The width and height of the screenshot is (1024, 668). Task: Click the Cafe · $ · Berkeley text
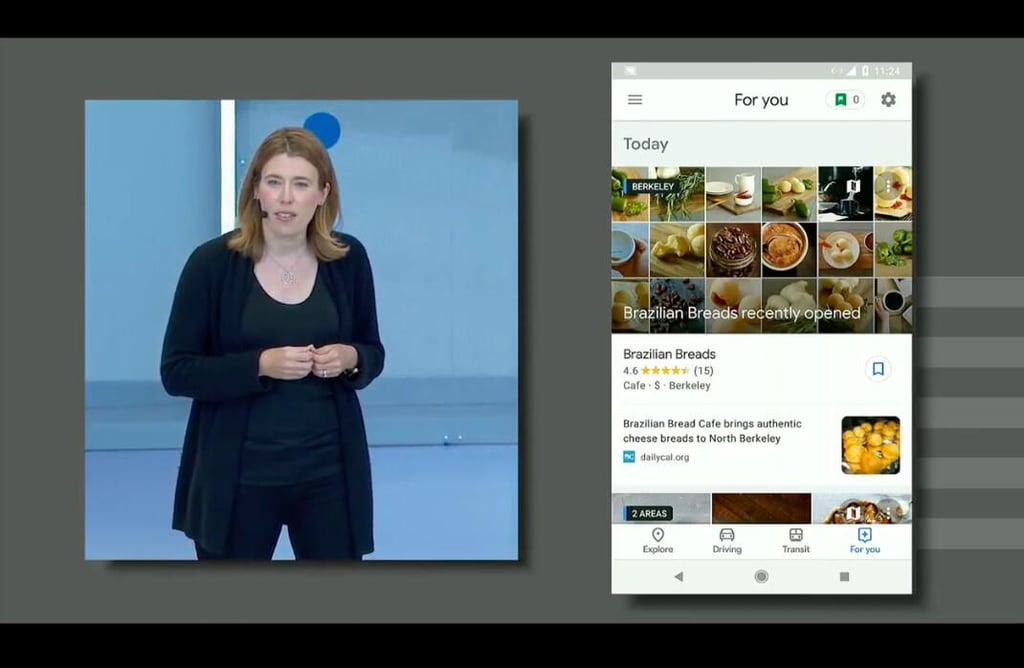[x=667, y=385]
